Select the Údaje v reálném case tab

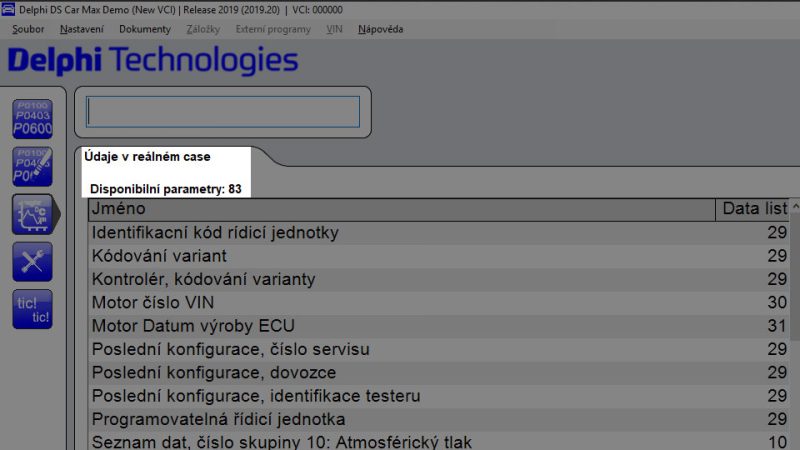click(x=147, y=157)
